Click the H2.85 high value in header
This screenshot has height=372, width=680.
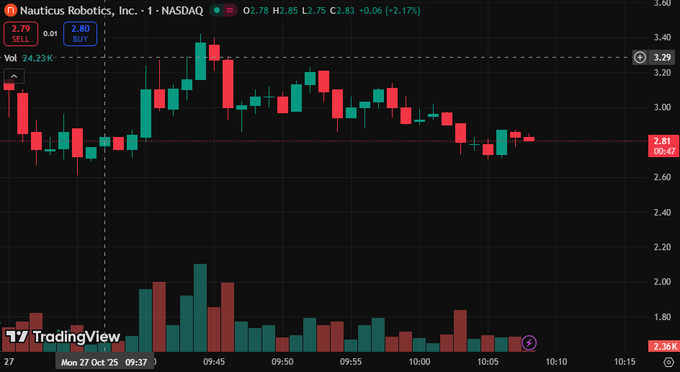pyautogui.click(x=285, y=10)
